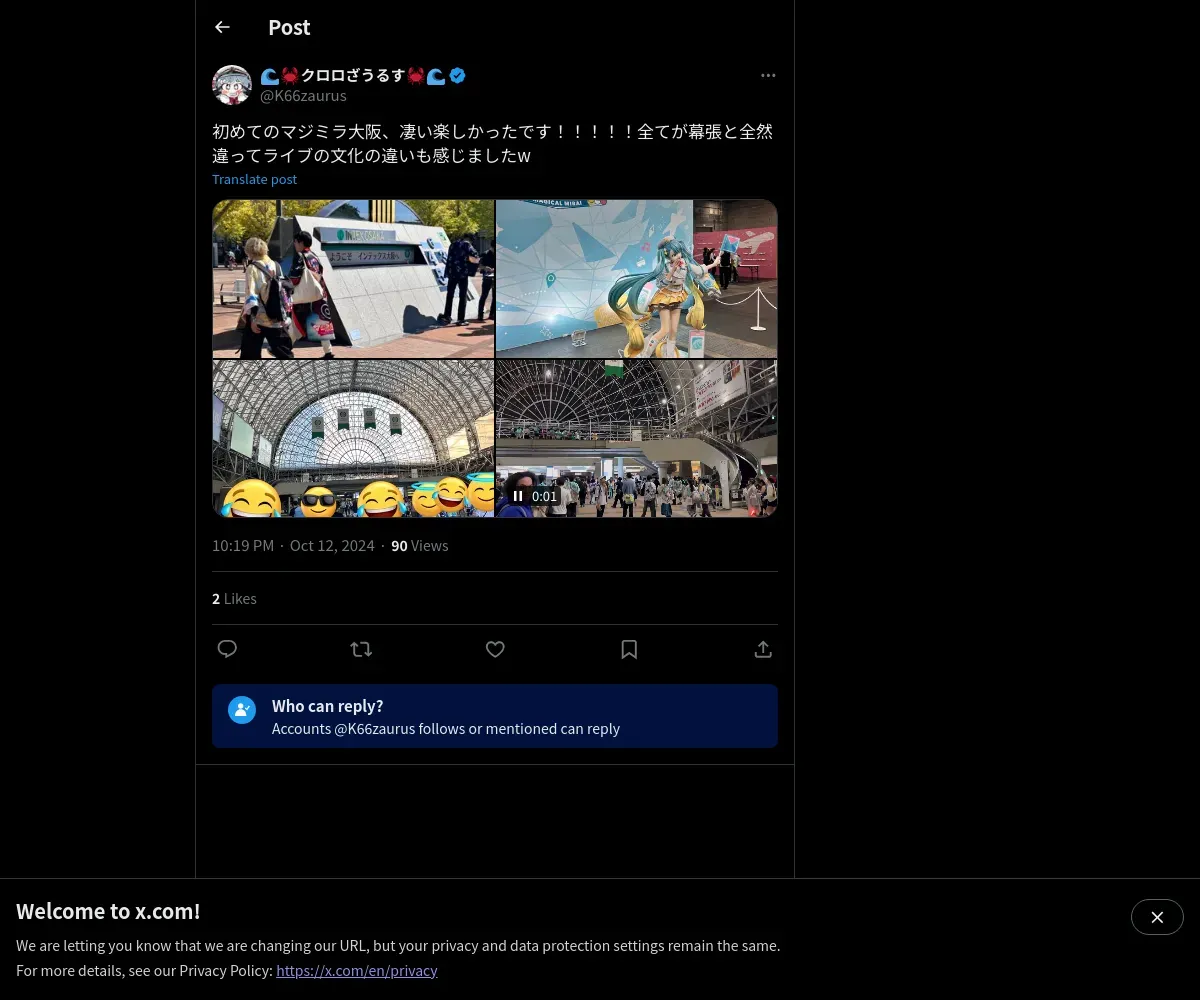This screenshot has height=1000, width=1200.
Task: Open the Hatsune Miku figure photo
Action: pos(637,279)
